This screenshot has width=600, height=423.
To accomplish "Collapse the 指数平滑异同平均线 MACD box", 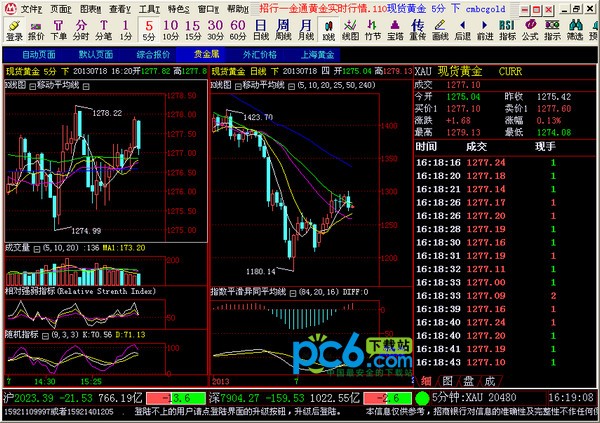I will point(293,293).
